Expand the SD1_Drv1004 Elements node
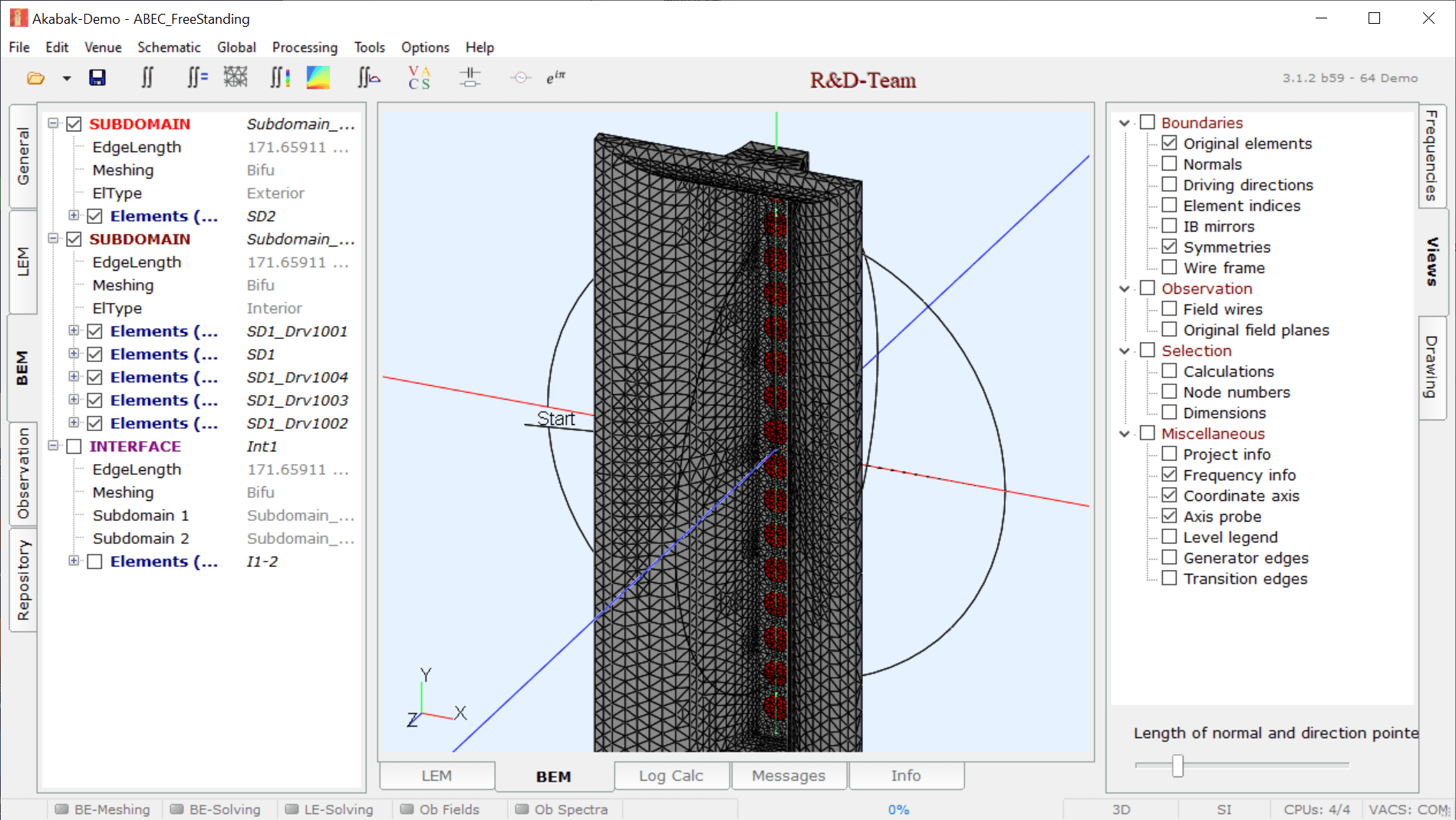 pyautogui.click(x=74, y=377)
